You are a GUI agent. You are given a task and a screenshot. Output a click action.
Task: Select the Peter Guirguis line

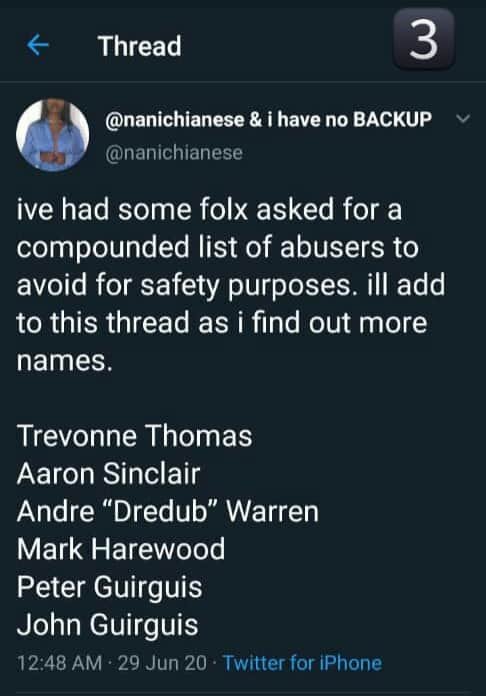110,587
